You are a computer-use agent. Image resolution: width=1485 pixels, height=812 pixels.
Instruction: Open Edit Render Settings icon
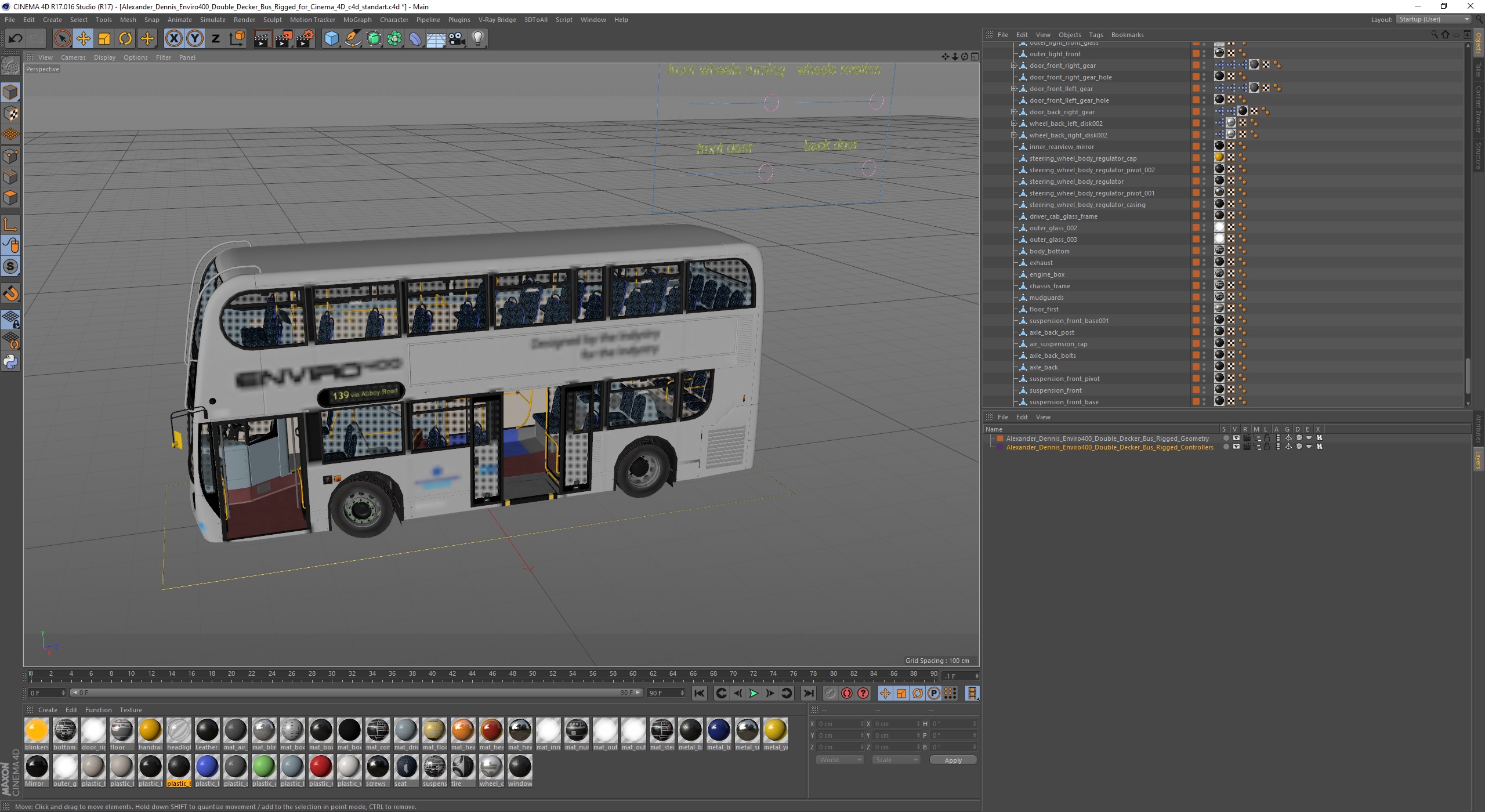click(305, 39)
